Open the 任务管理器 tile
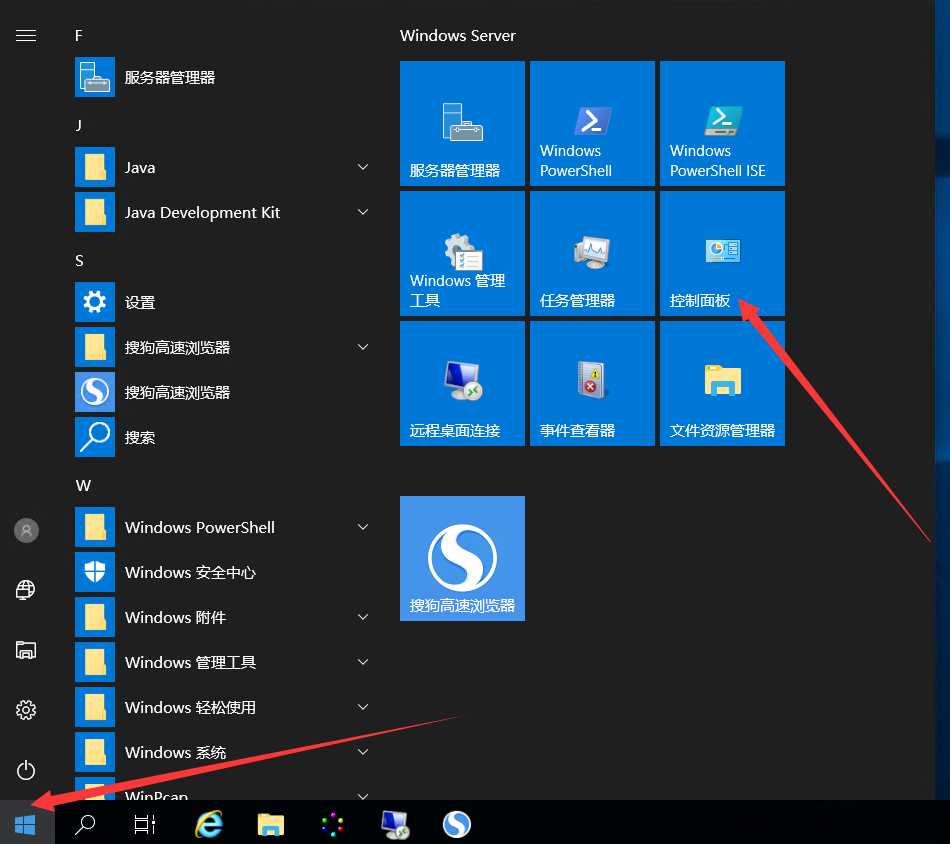 592,253
